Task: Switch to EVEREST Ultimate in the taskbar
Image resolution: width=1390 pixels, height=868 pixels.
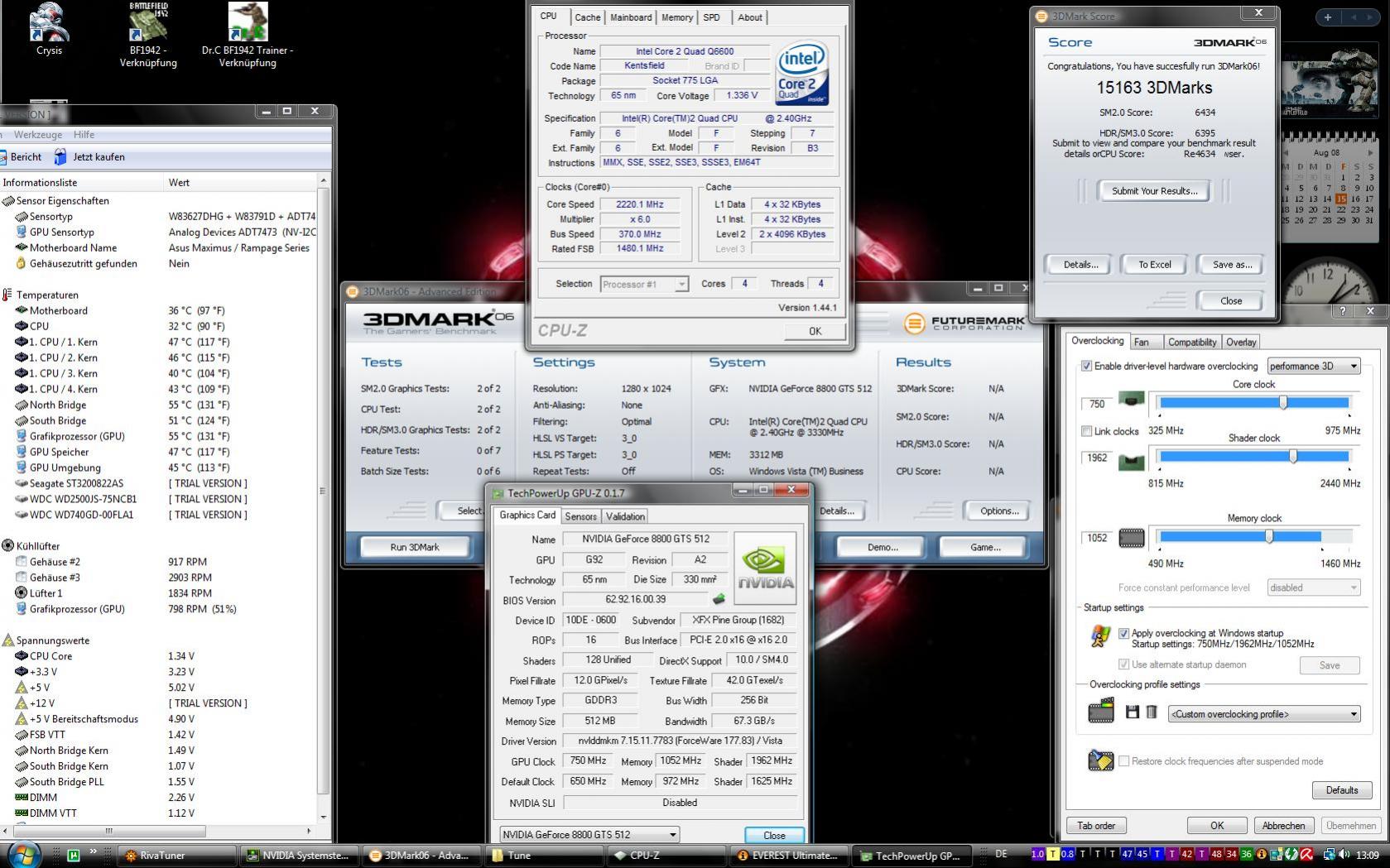Action: tap(789, 856)
